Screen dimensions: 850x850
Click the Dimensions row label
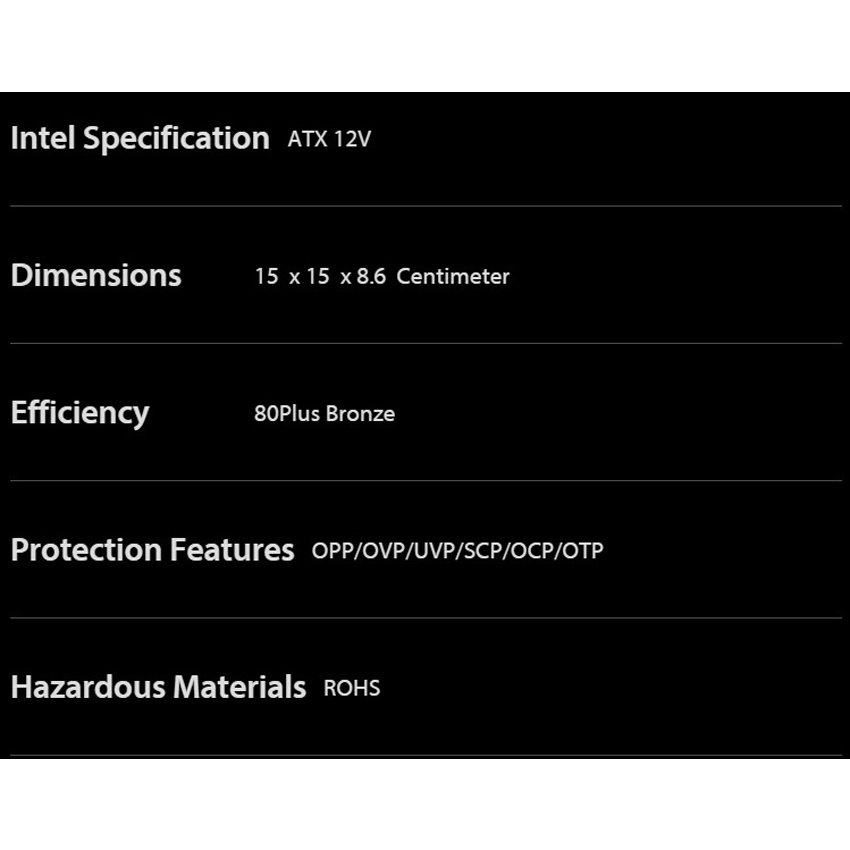pyautogui.click(x=96, y=275)
